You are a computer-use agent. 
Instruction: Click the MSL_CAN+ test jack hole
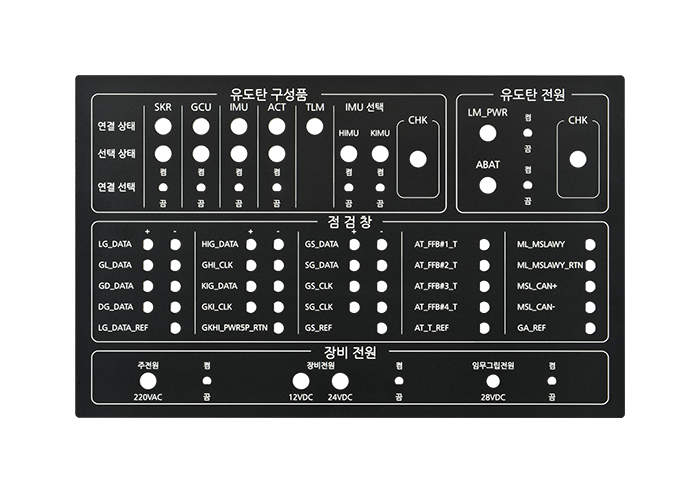tap(590, 286)
